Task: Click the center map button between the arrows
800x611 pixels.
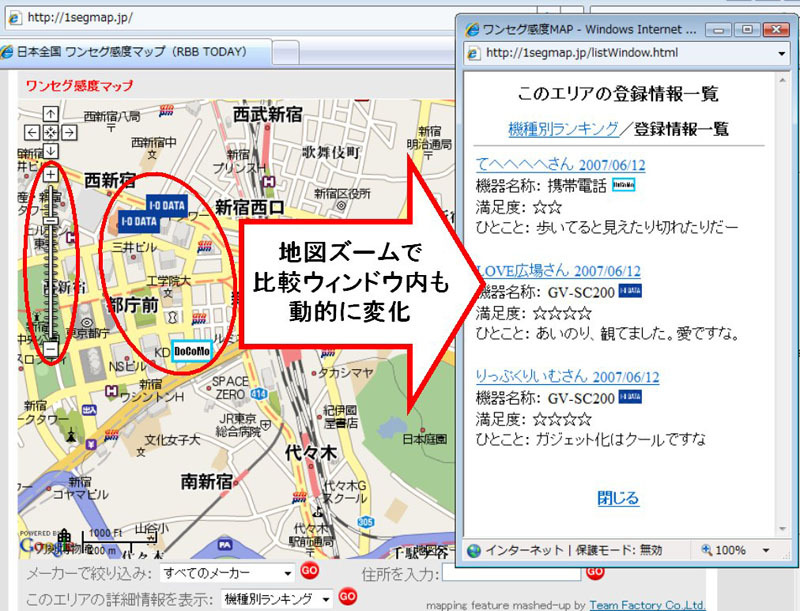Action: [x=51, y=133]
